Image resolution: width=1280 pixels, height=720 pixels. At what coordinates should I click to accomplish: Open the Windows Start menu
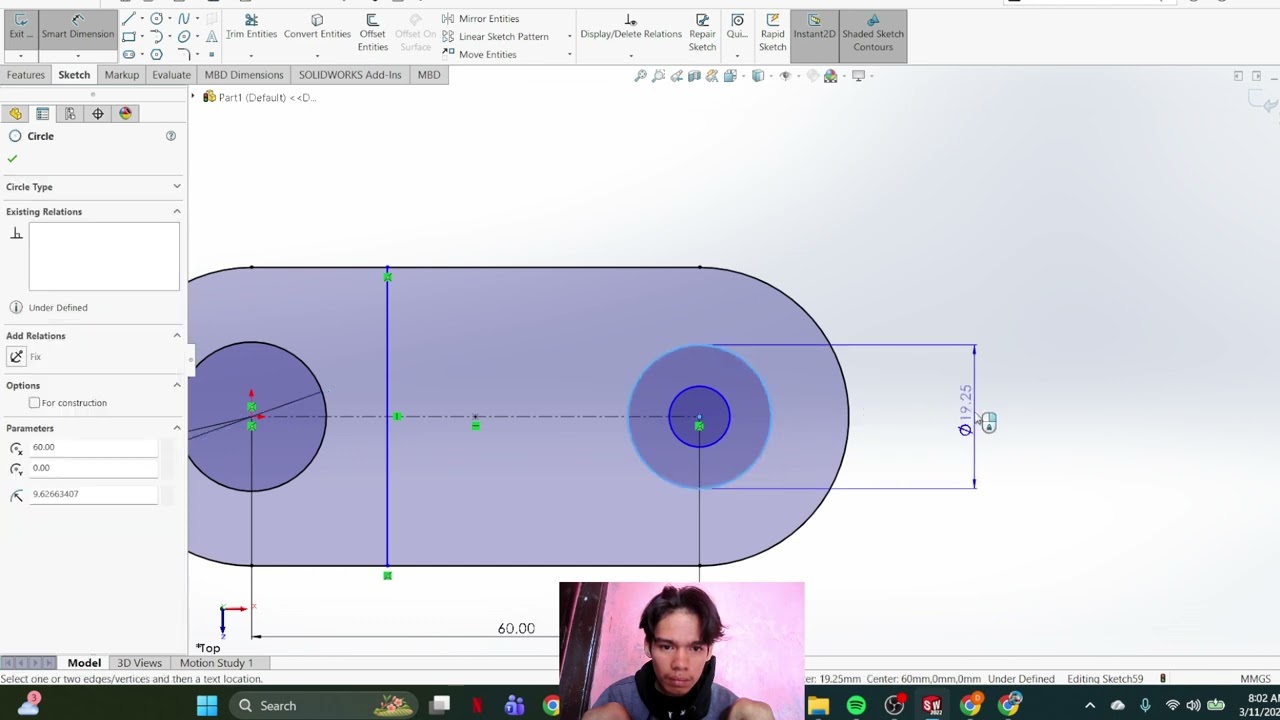coord(207,706)
